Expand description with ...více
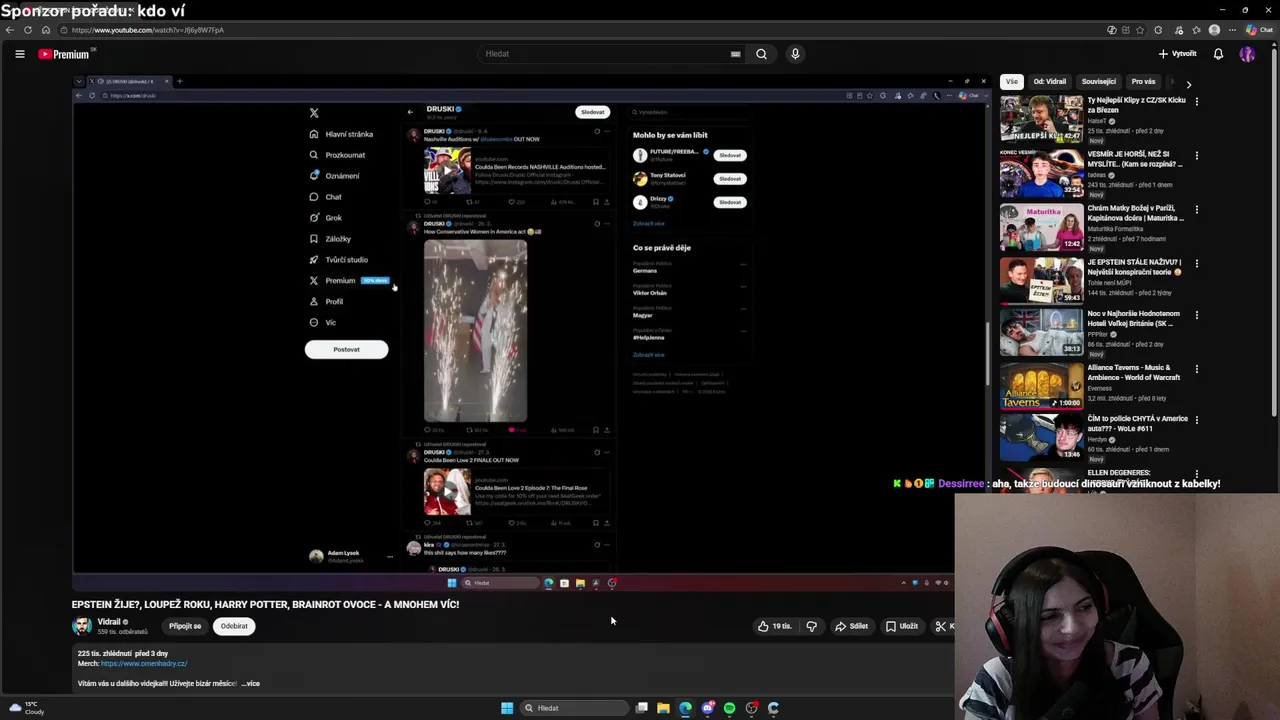The width and height of the screenshot is (1280, 720). pos(250,684)
